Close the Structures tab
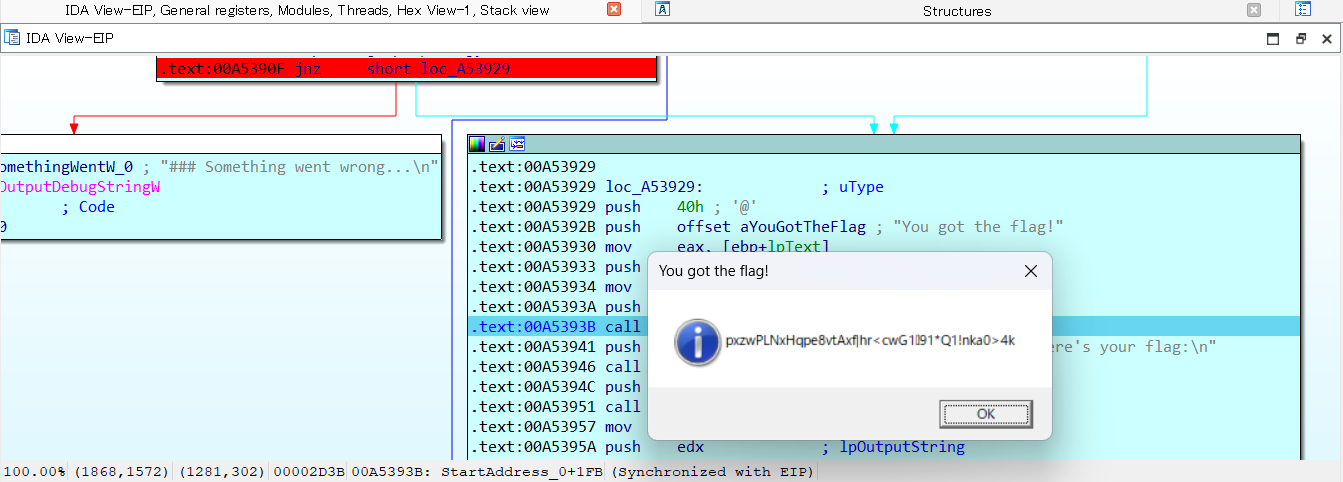The height and width of the screenshot is (482, 1343). (1254, 10)
